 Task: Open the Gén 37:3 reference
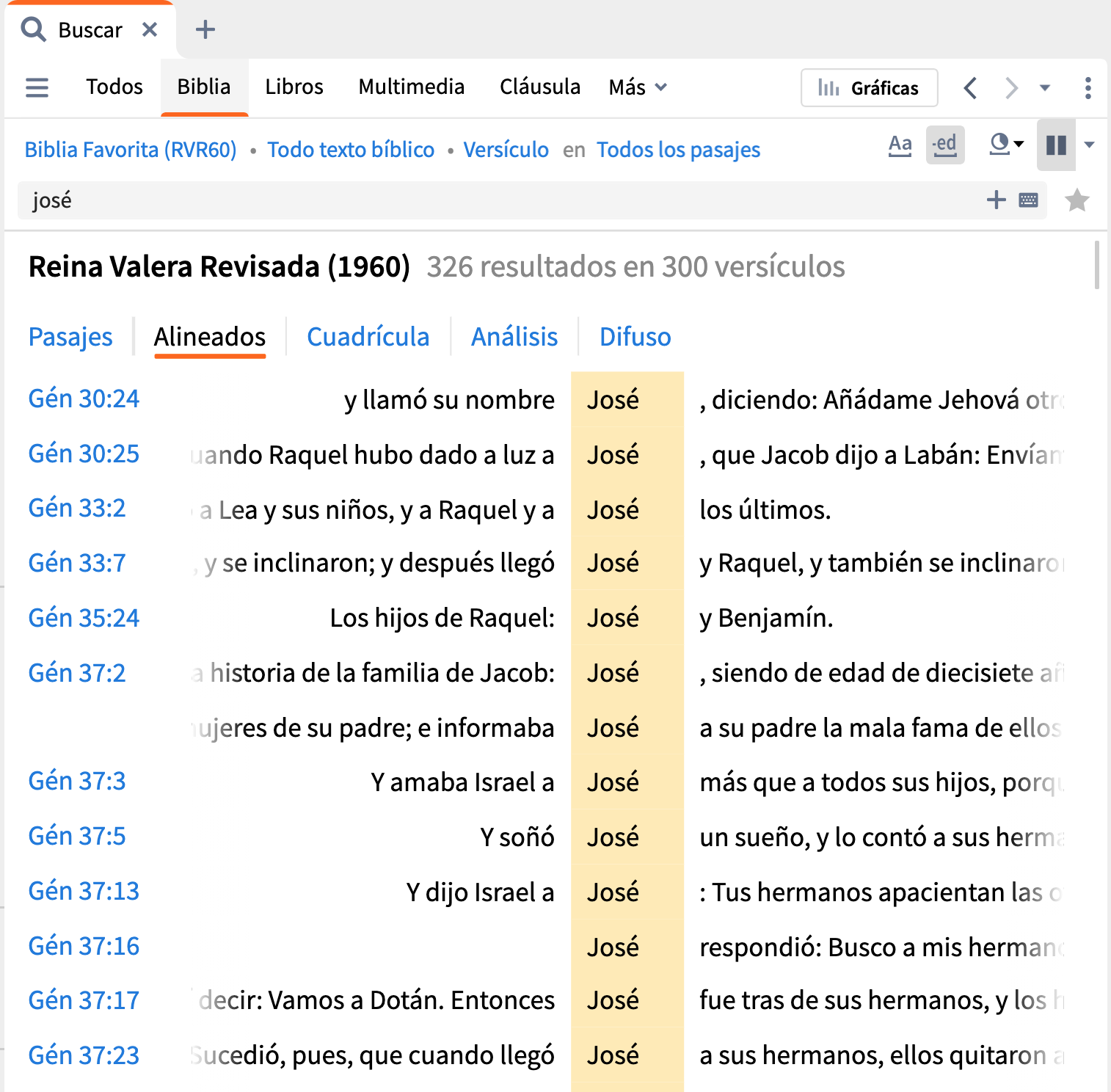(77, 781)
